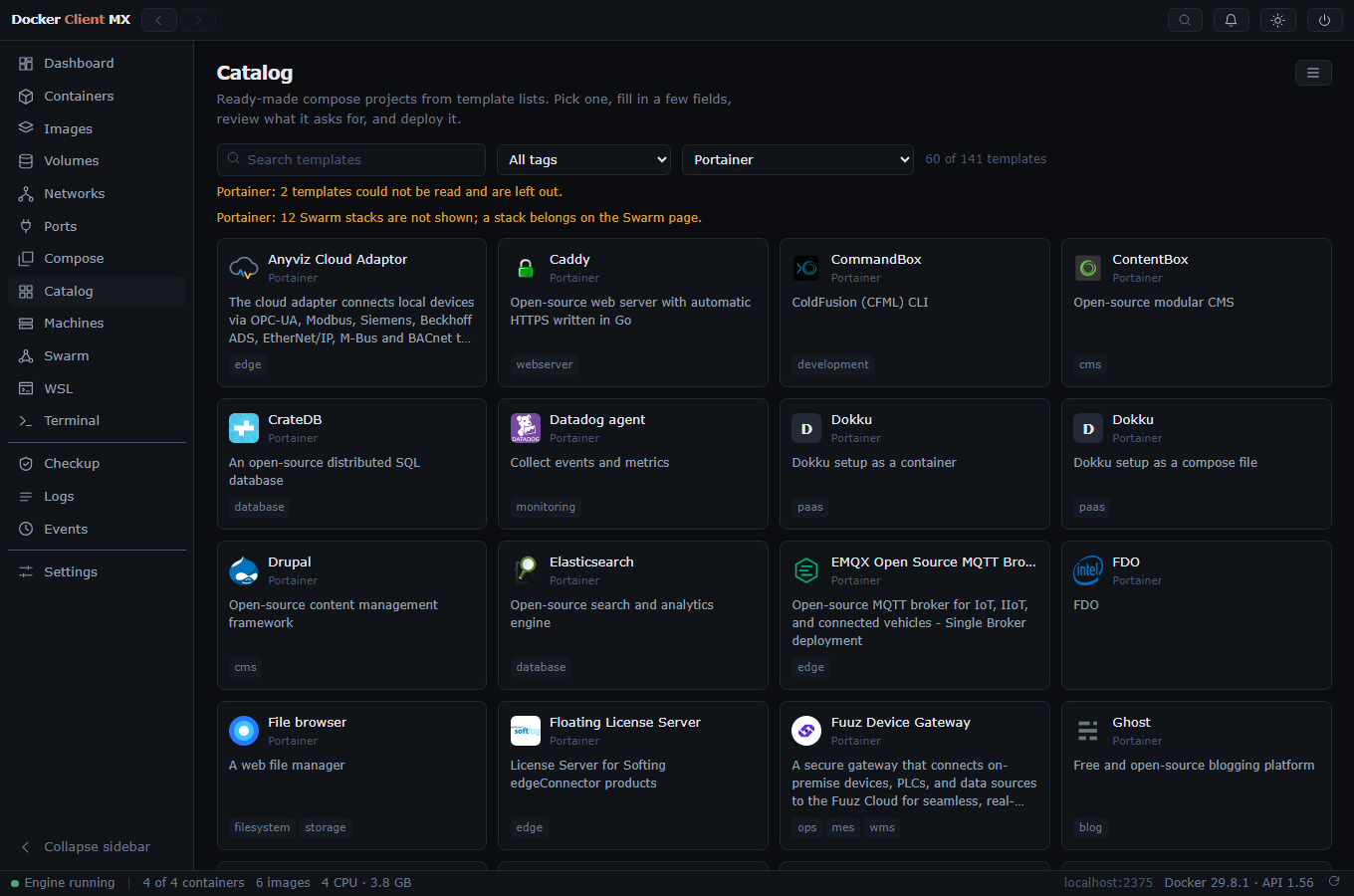Open the Checkup page
The width and height of the screenshot is (1354, 896).
tap(97, 464)
